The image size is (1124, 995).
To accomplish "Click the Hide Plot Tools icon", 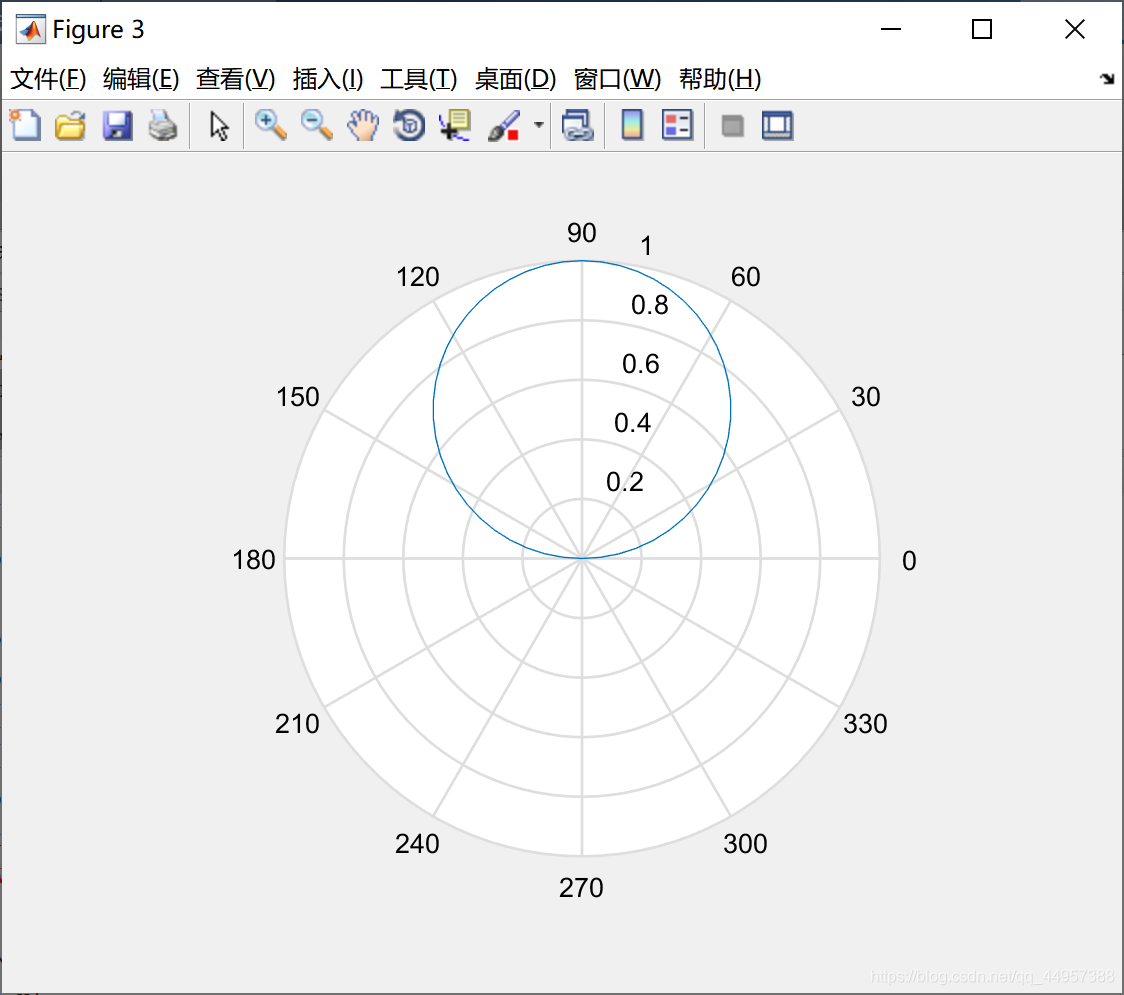I will 733,126.
